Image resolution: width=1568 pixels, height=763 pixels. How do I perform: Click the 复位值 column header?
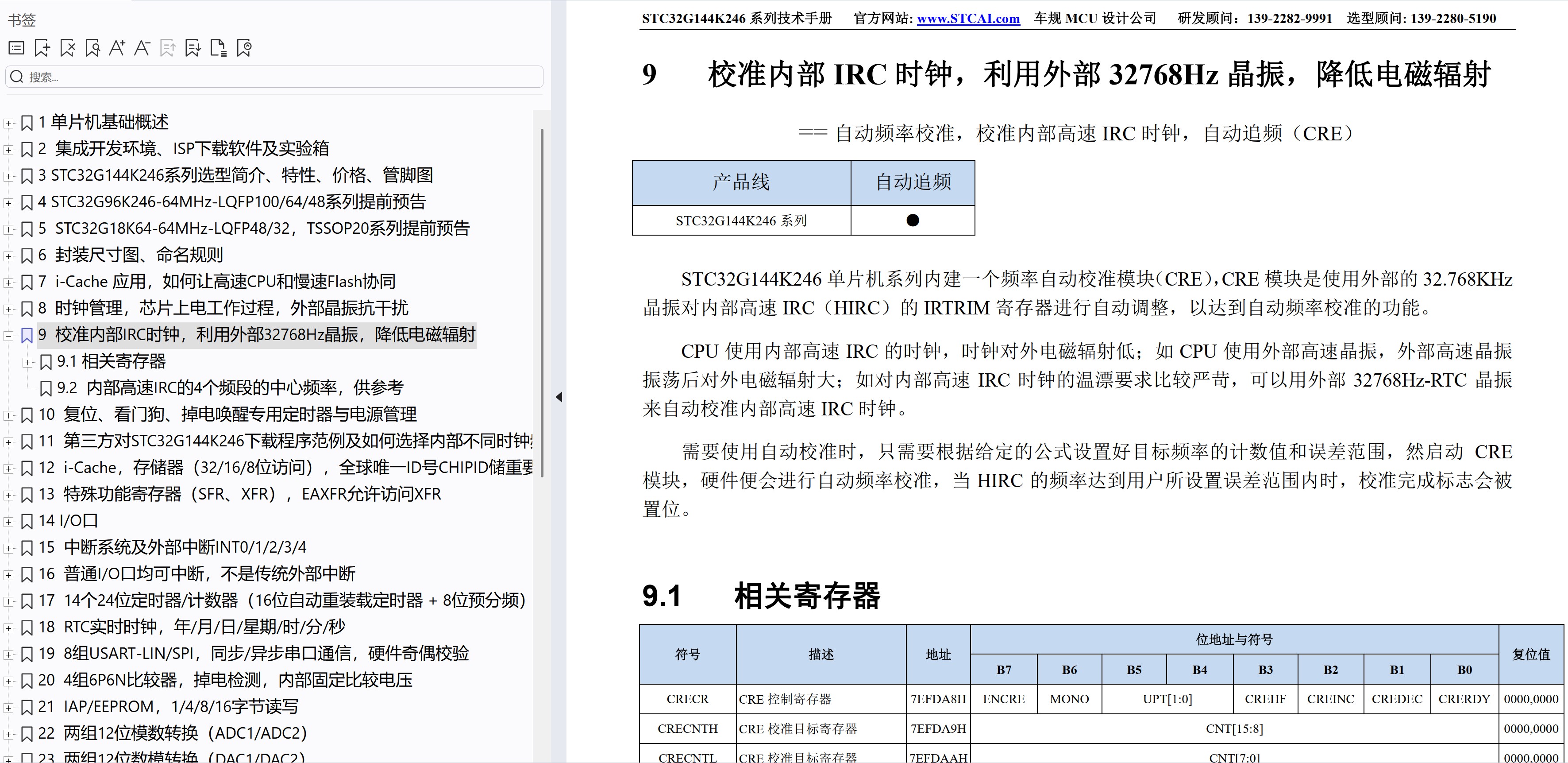(x=1531, y=655)
